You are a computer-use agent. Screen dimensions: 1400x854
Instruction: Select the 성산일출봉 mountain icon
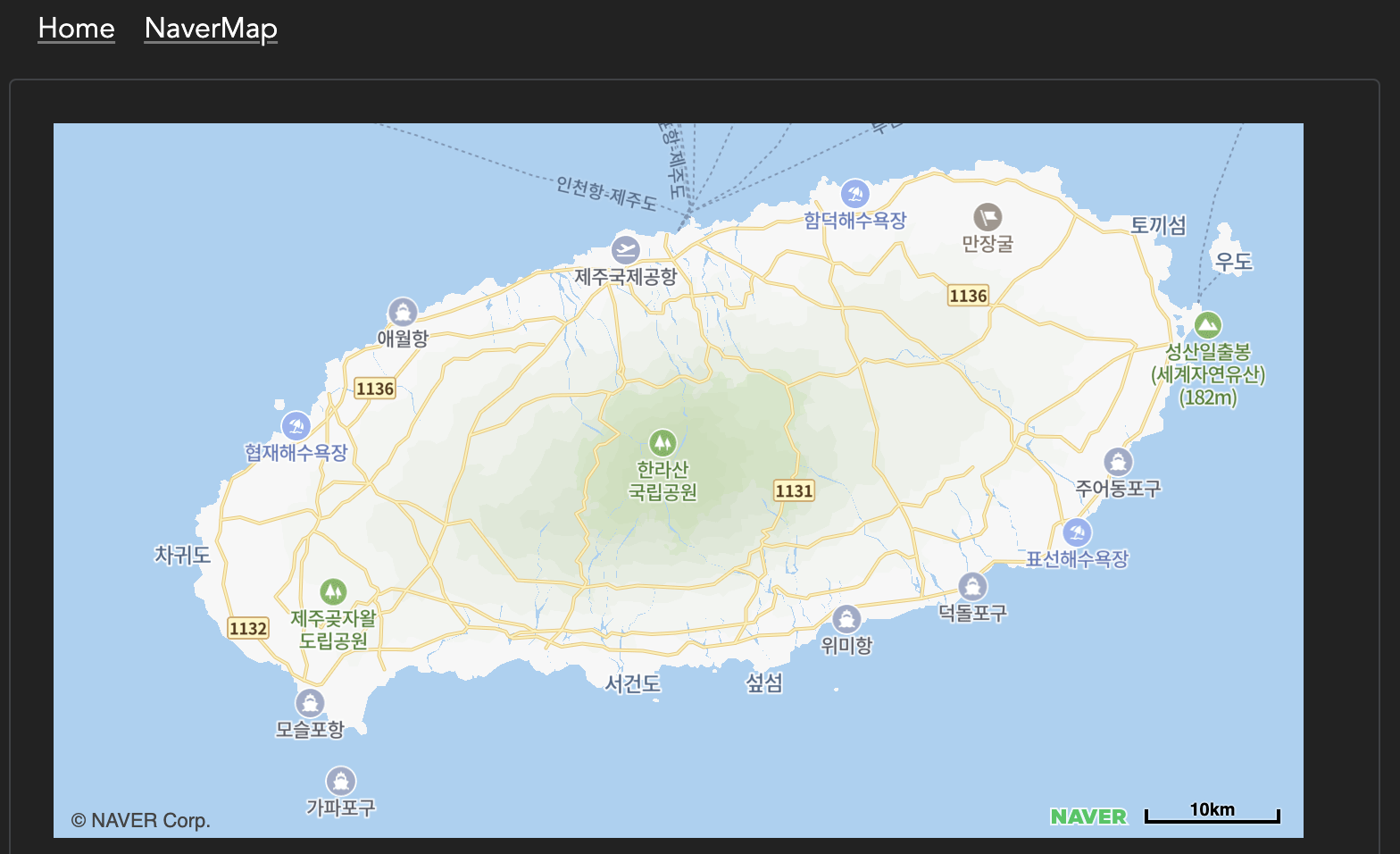point(1208,325)
